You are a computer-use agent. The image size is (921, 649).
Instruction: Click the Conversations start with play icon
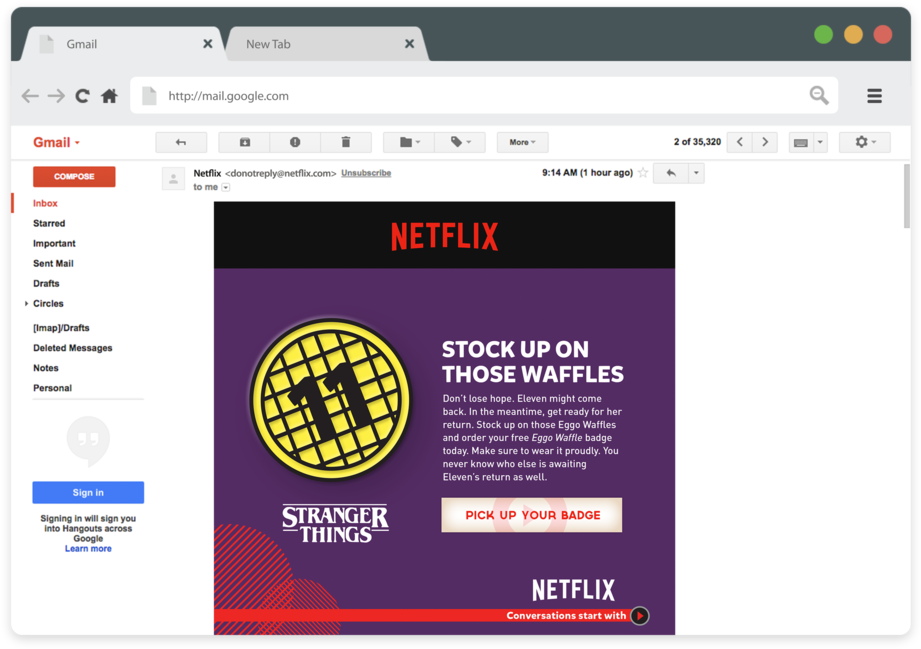pos(640,616)
